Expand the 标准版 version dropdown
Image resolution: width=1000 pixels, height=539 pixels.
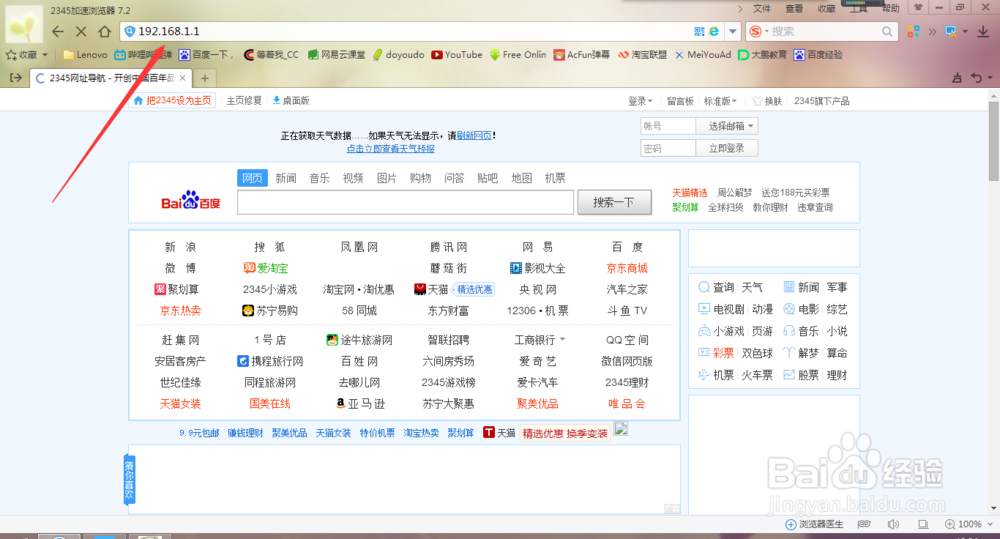[720, 101]
